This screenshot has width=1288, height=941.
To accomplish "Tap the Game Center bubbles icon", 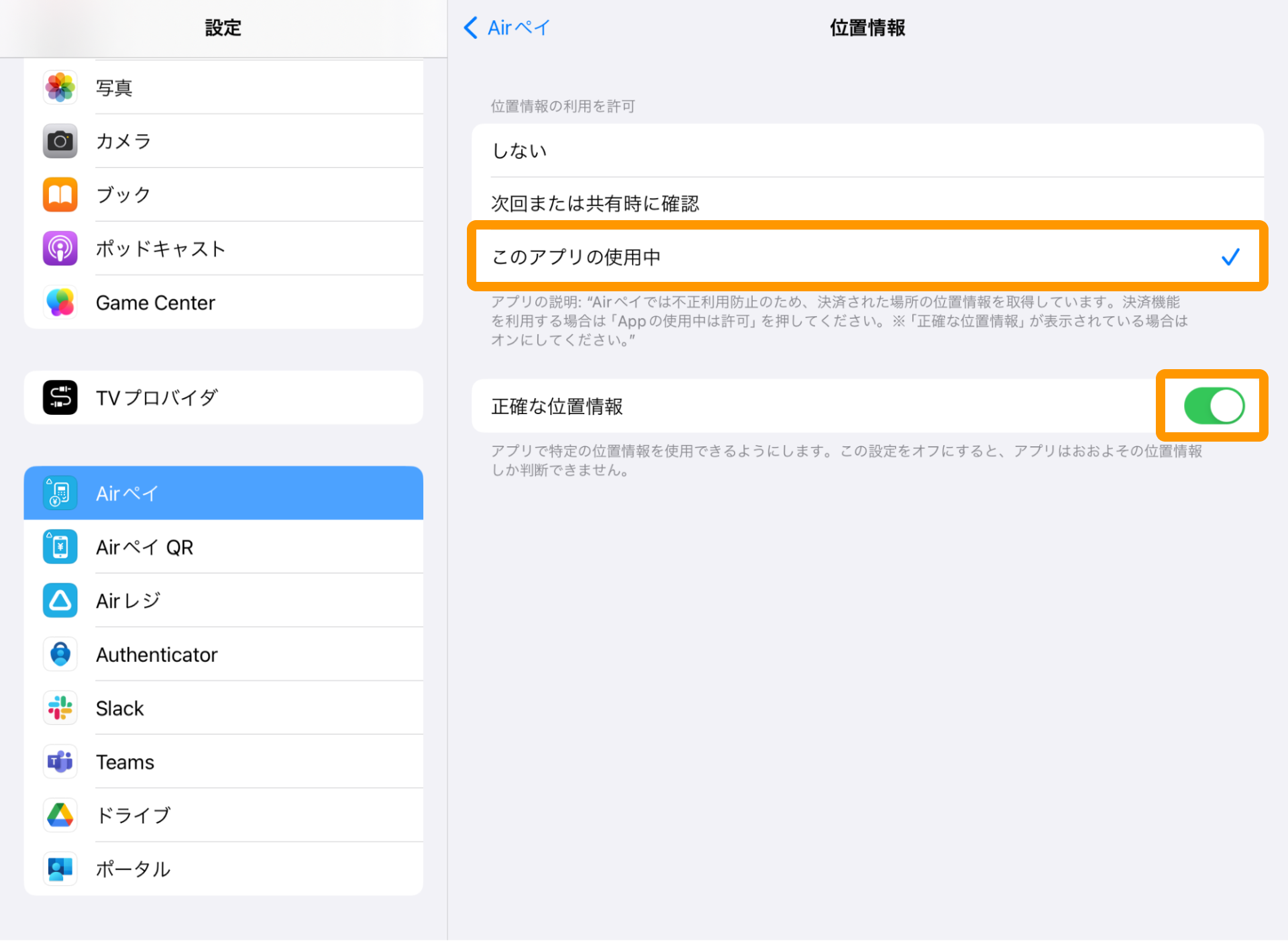I will (60, 302).
